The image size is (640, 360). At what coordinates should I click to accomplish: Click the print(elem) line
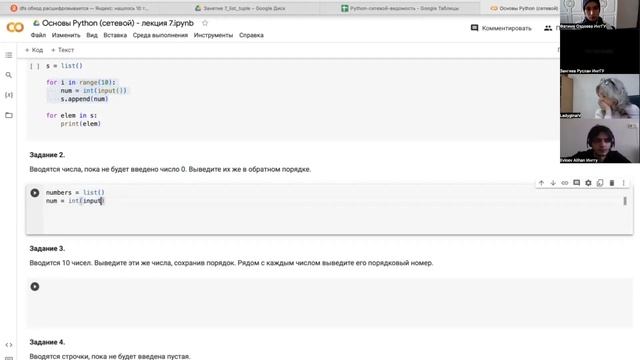(80, 124)
